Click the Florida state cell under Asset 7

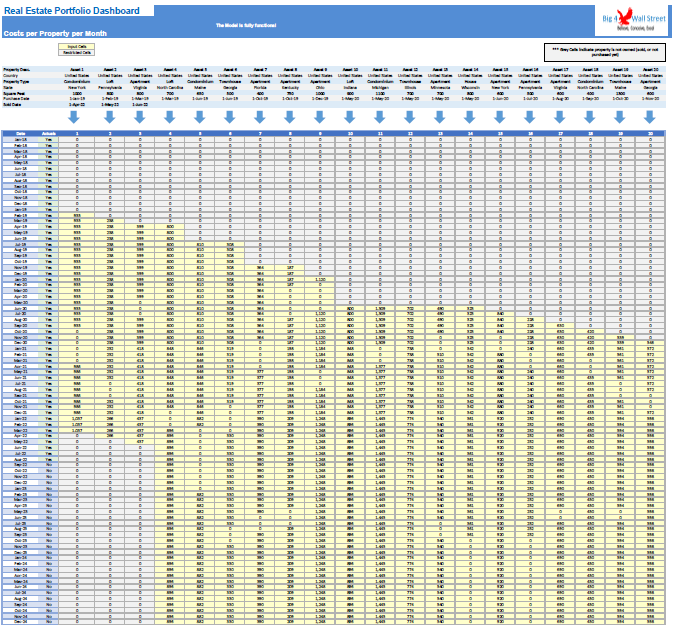pyautogui.click(x=260, y=87)
